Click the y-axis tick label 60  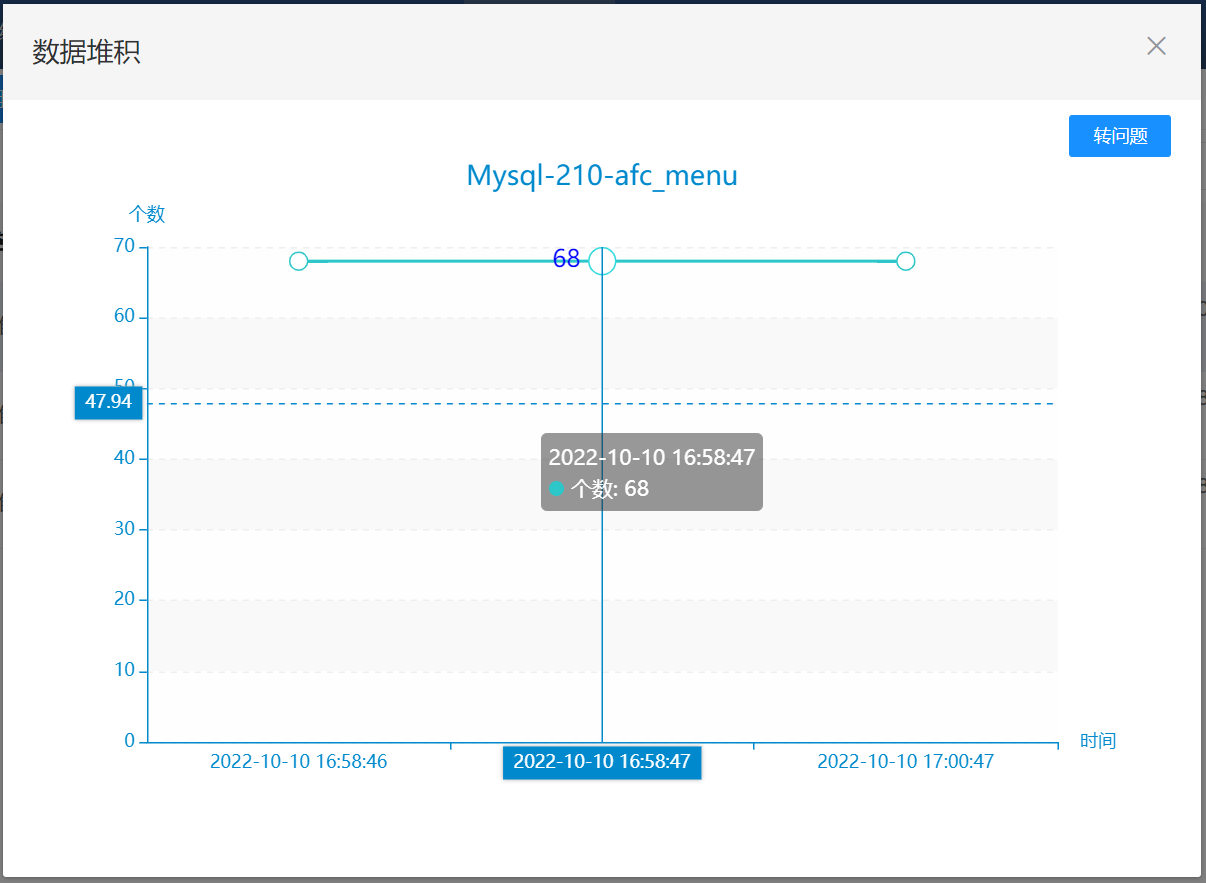coord(124,317)
